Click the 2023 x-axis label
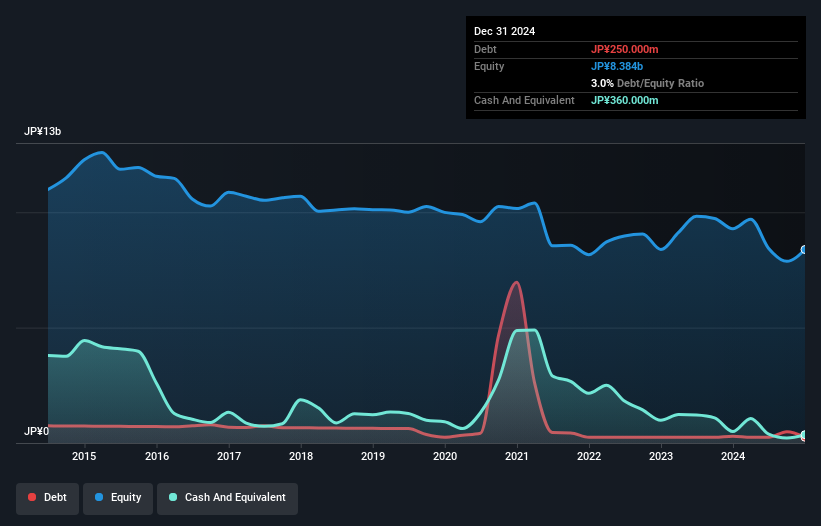The height and width of the screenshot is (526, 821). pos(661,456)
